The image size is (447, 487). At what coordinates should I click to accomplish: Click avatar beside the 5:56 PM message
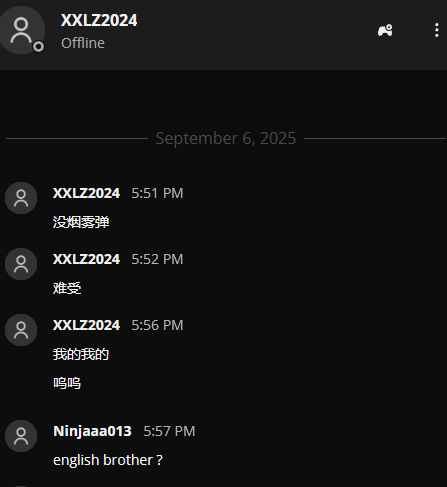[21, 330]
